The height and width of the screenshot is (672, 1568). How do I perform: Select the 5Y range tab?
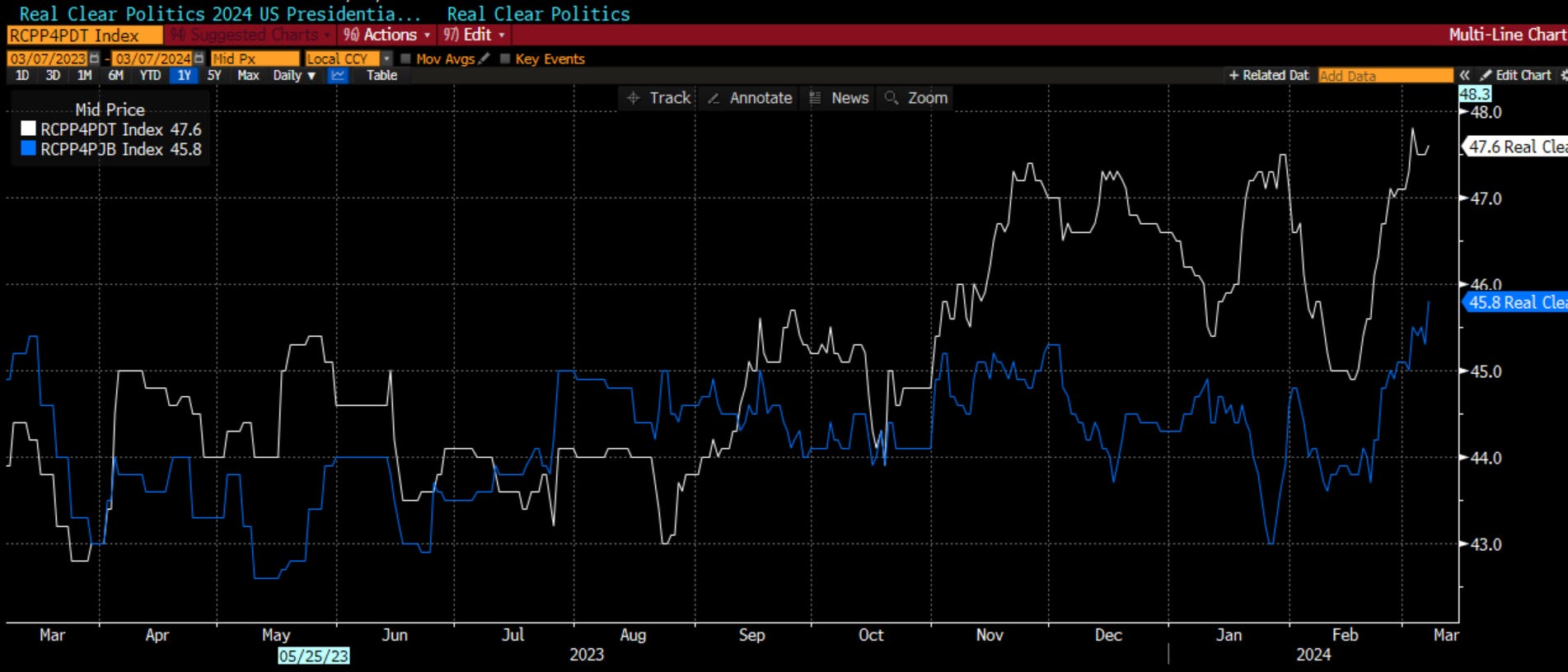[x=214, y=75]
